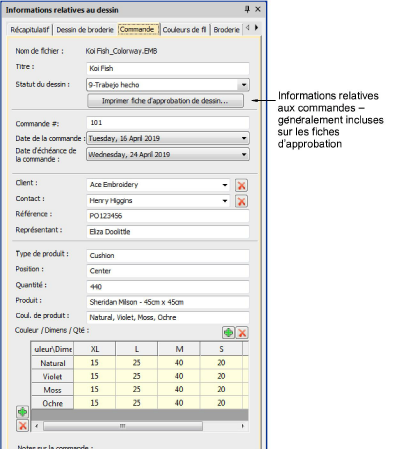This screenshot has width=397, height=449.
Task: Open the Date d'échéance date picker
Action: point(244,154)
